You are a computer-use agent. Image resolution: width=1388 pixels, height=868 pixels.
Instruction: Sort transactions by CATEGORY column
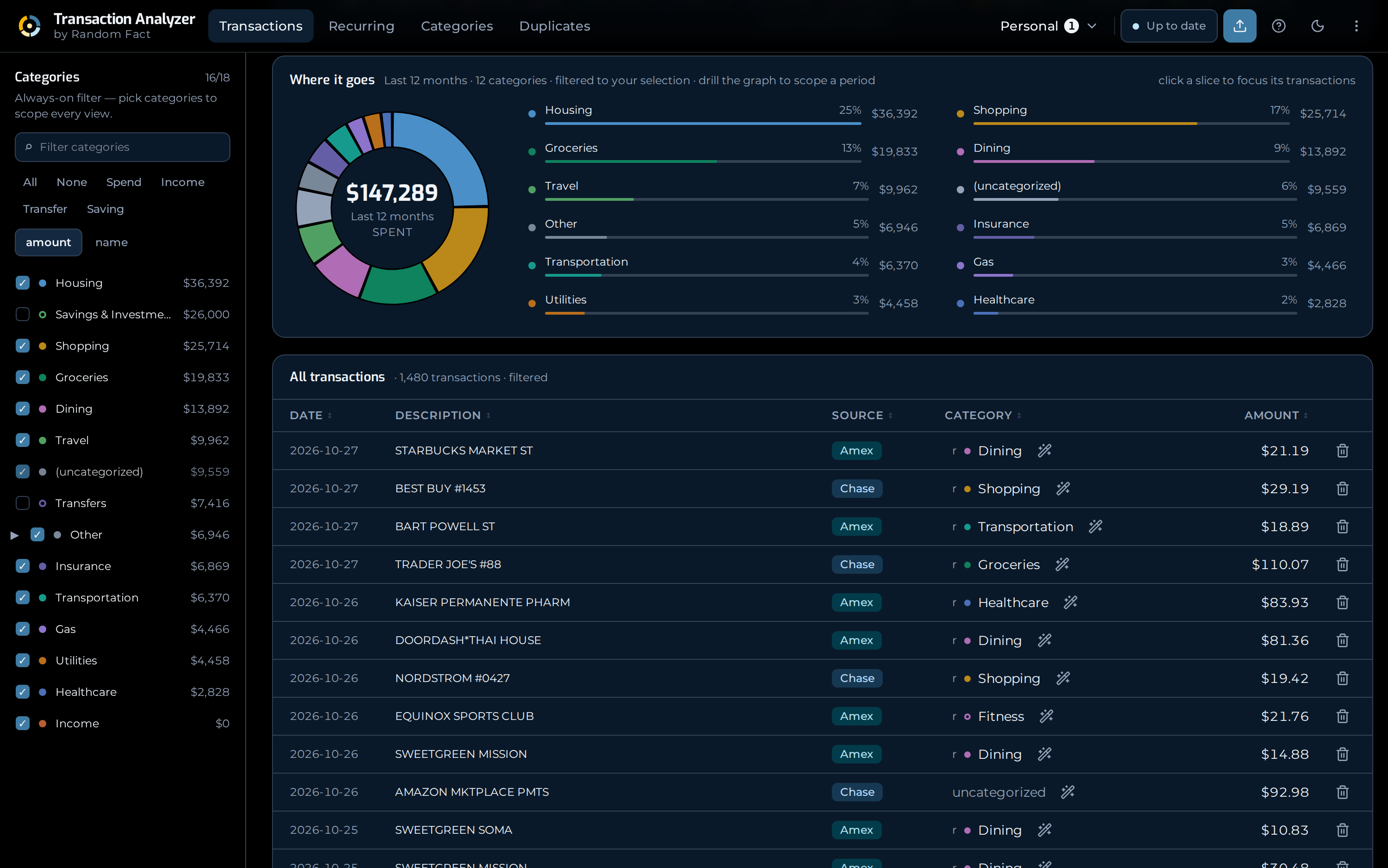pyautogui.click(x=983, y=415)
